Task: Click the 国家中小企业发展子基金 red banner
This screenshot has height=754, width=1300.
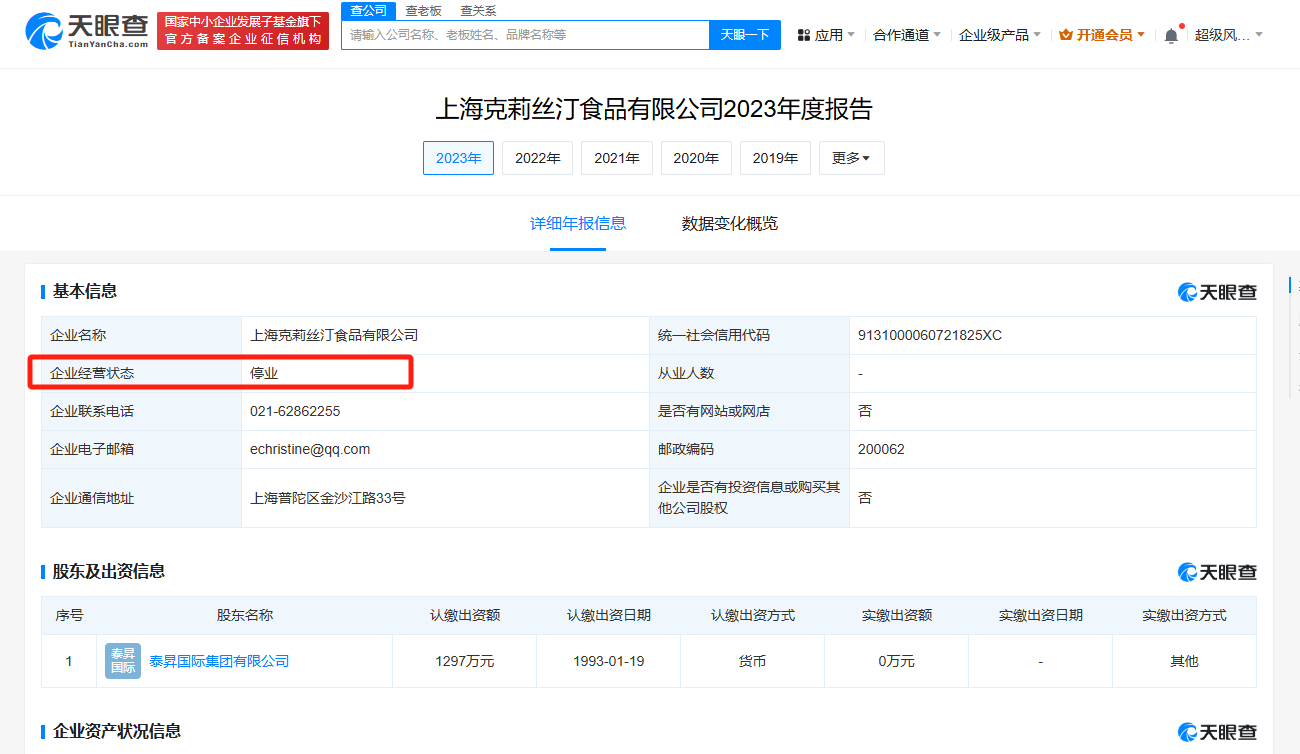Action: [x=243, y=31]
